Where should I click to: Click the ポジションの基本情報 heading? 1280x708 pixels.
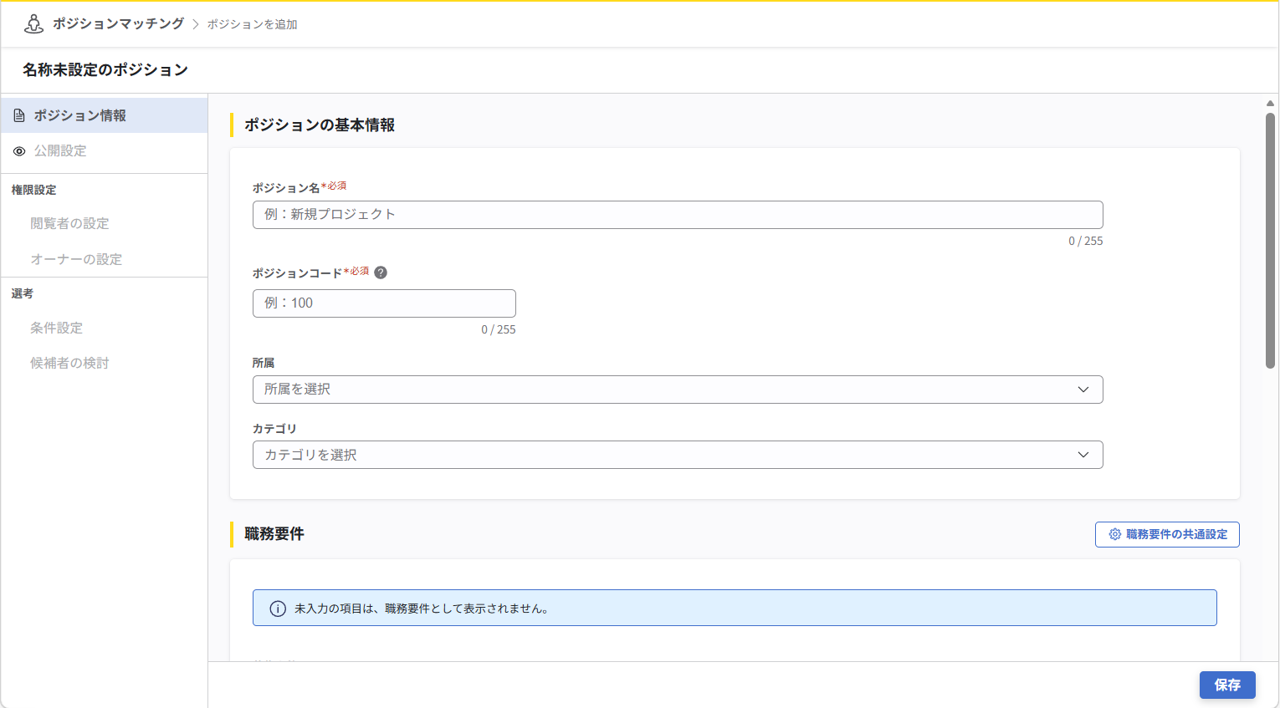(x=320, y=125)
